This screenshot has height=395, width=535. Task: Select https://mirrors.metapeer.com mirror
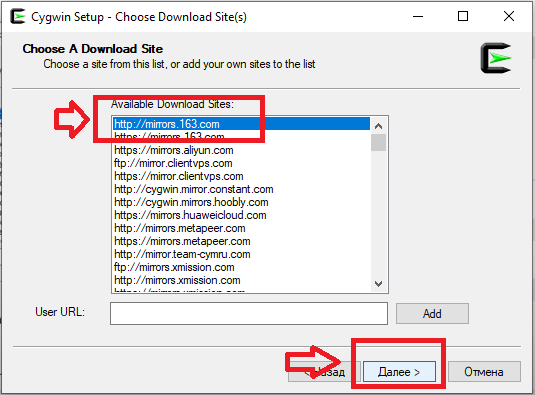click(241, 241)
